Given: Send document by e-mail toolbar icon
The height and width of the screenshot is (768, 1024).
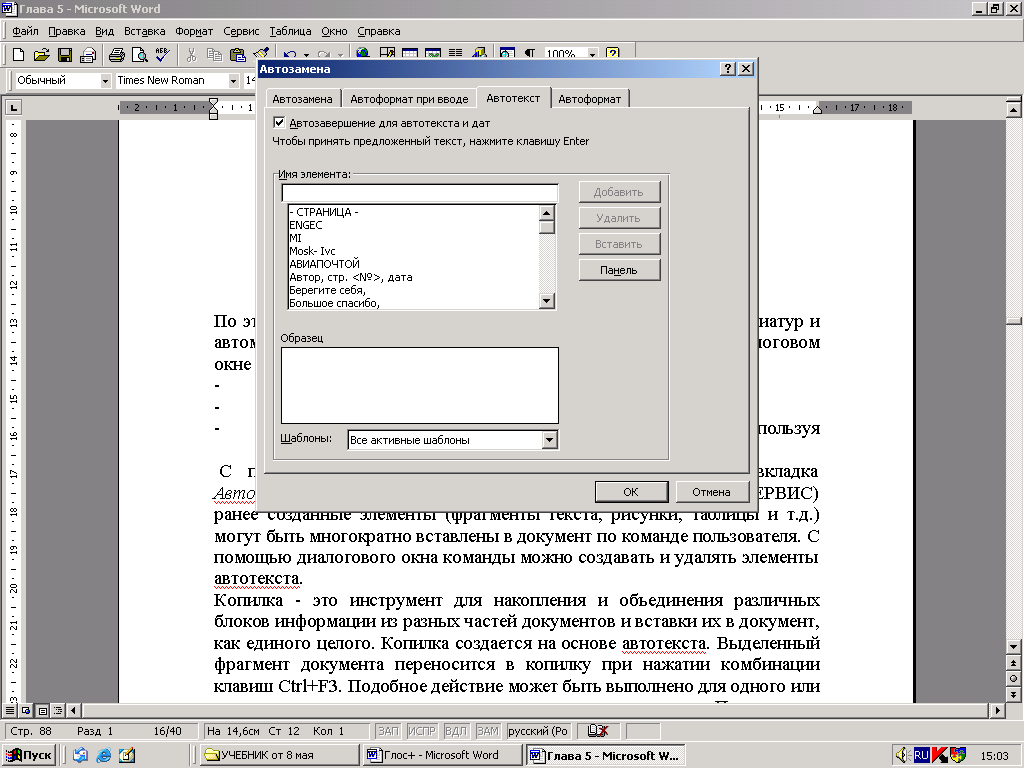Looking at the screenshot, I should 88,55.
